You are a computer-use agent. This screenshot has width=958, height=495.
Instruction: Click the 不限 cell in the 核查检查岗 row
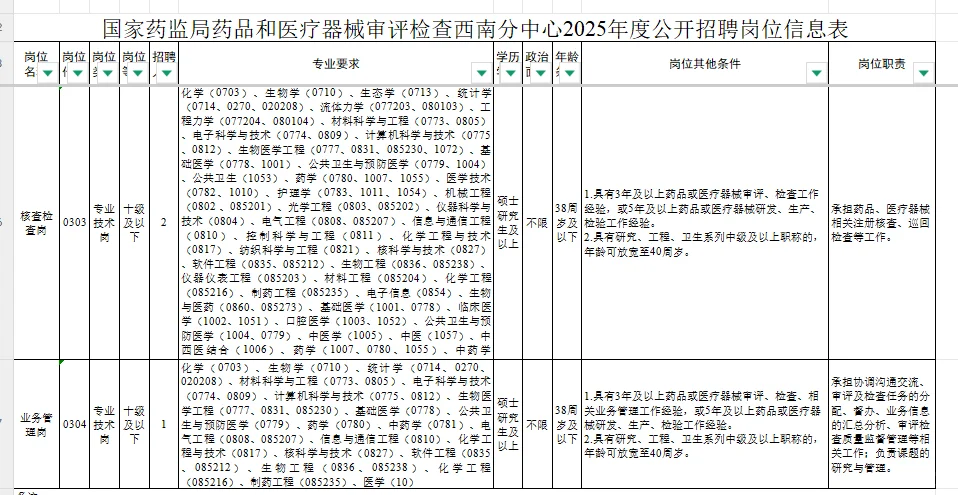tap(537, 223)
